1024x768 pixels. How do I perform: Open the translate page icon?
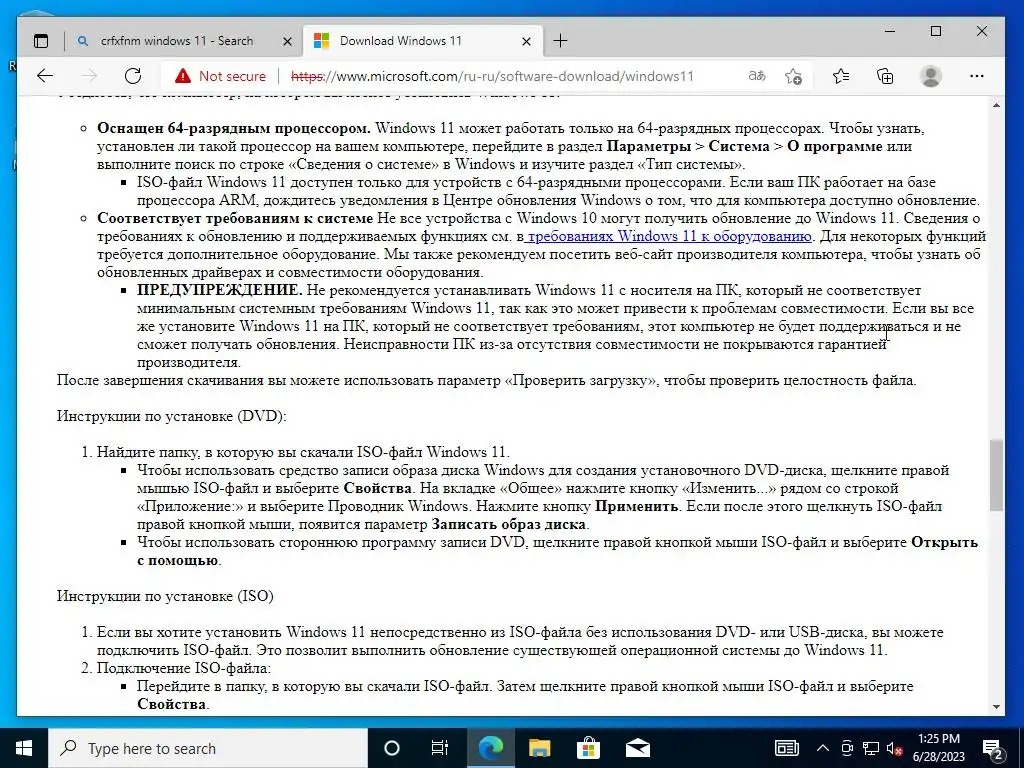(756, 76)
